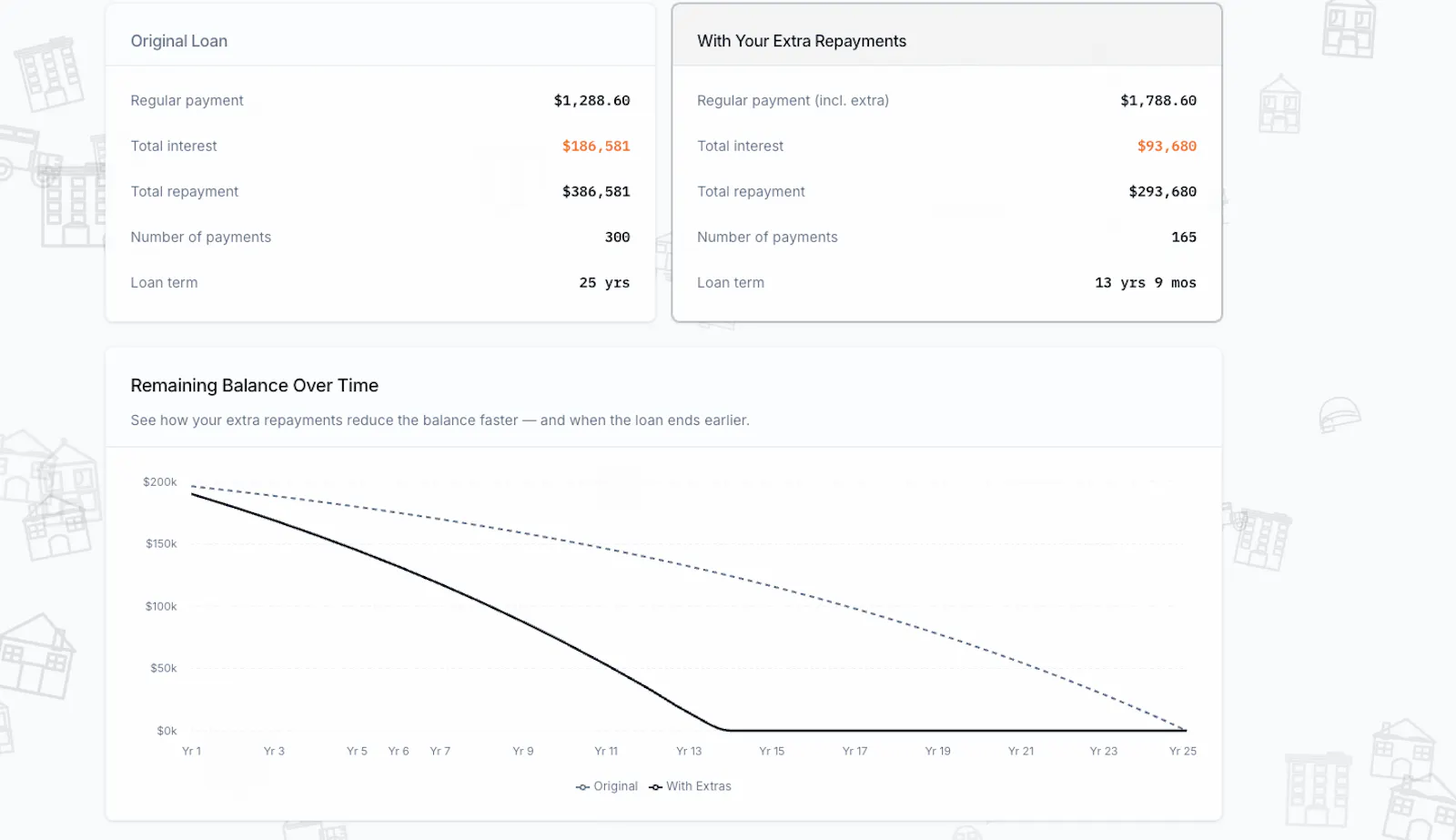Select the Original Loan card heading
The image size is (1456, 840).
[179, 41]
